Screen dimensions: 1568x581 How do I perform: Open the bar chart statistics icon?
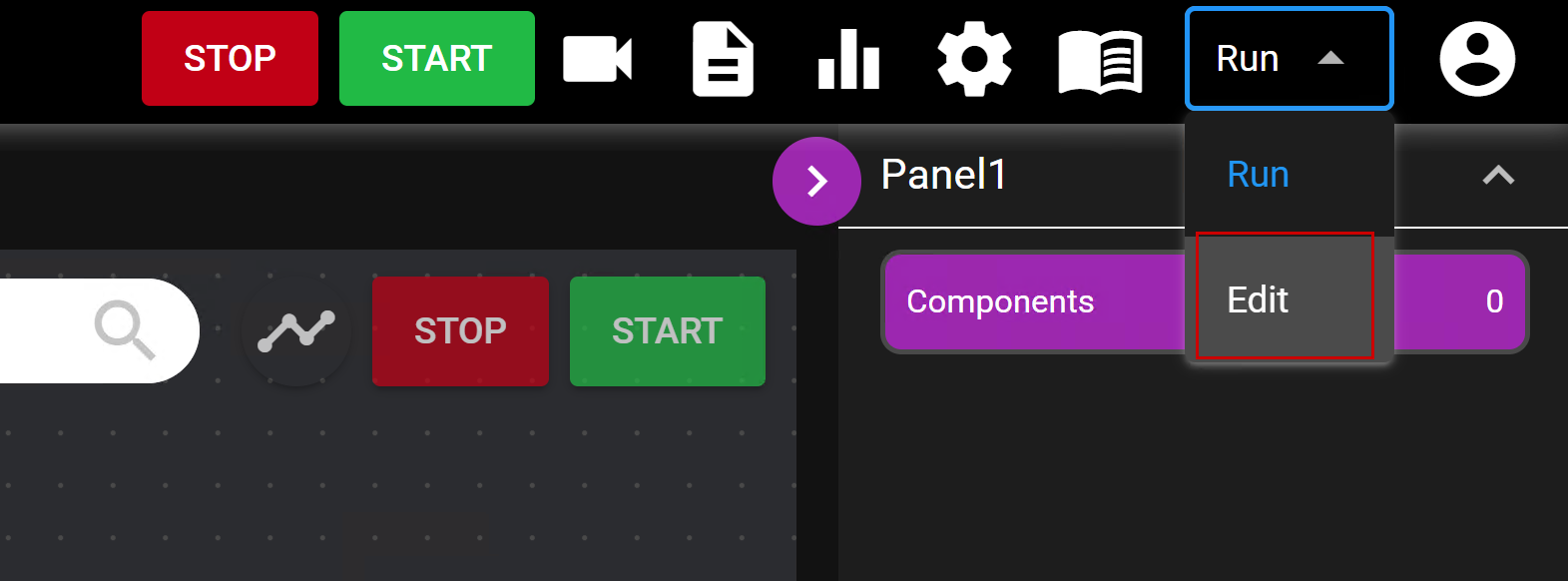point(848,60)
